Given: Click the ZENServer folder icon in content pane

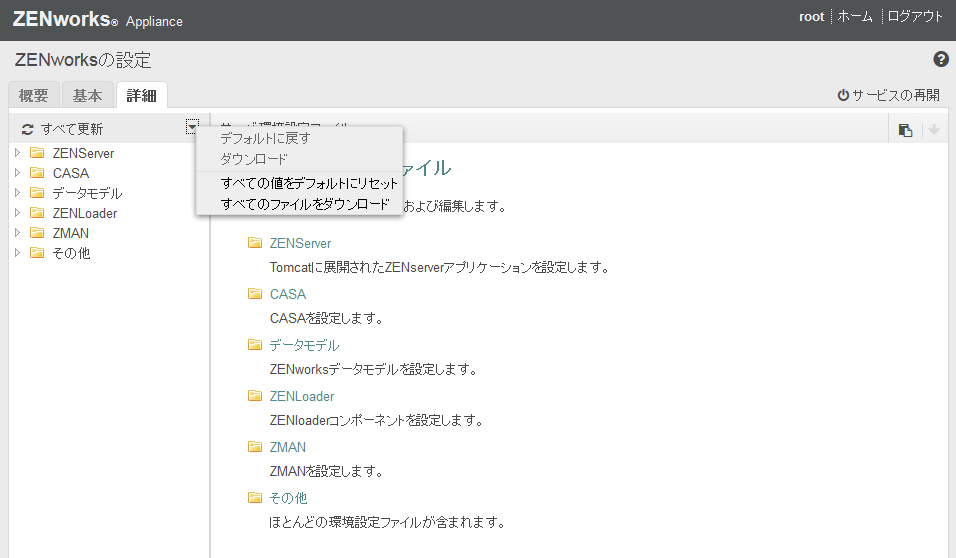Looking at the screenshot, I should tap(254, 243).
